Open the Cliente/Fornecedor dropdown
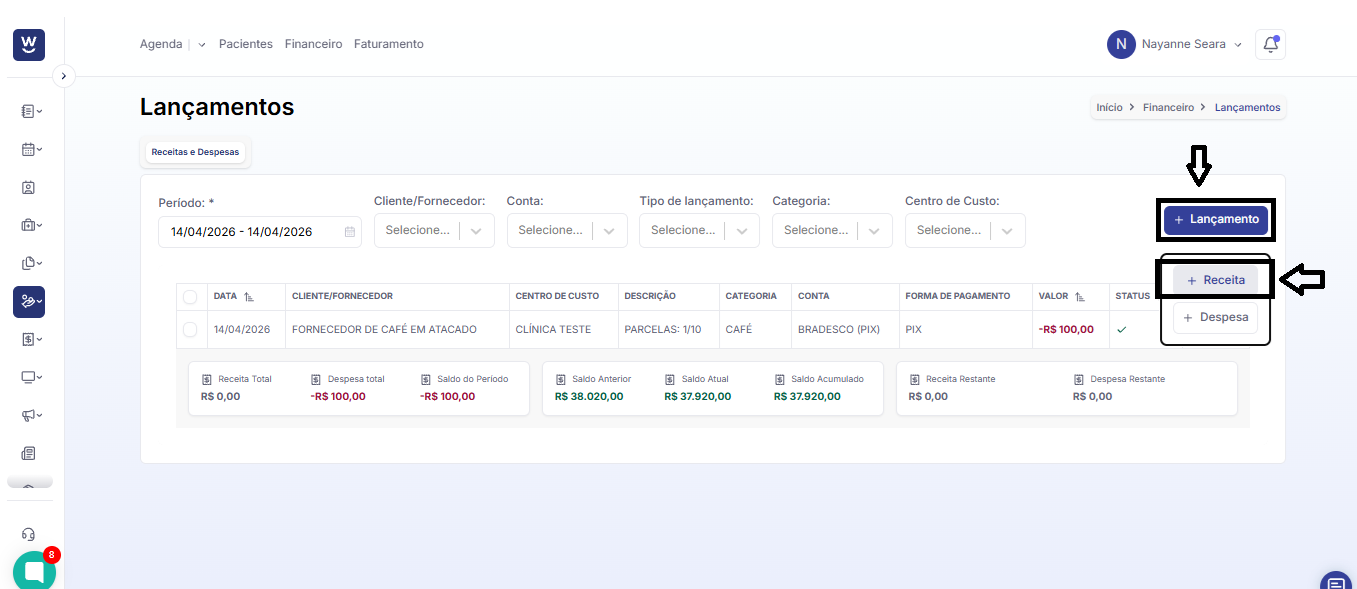This screenshot has width=1357, height=589. (434, 230)
